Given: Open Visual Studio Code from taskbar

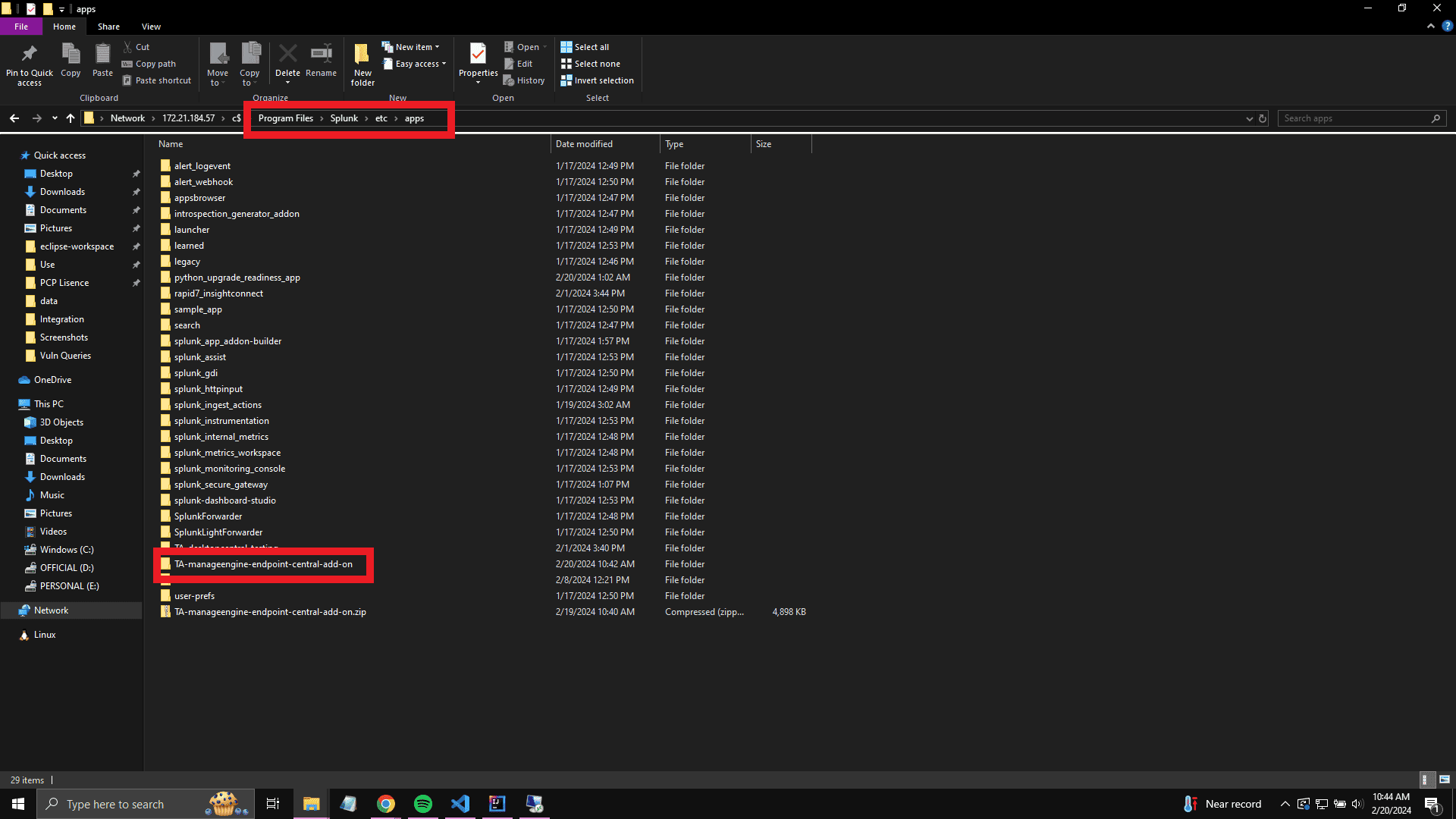Looking at the screenshot, I should pos(460,804).
